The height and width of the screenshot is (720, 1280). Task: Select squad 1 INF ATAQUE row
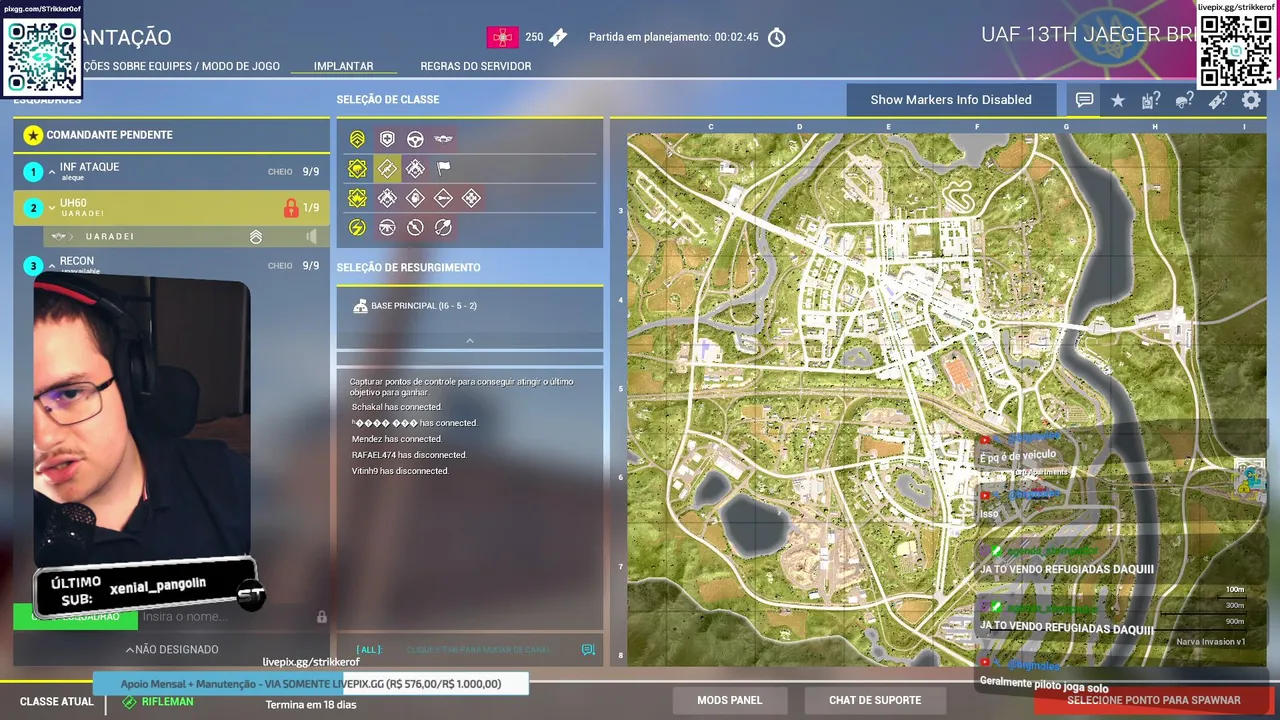click(x=171, y=172)
